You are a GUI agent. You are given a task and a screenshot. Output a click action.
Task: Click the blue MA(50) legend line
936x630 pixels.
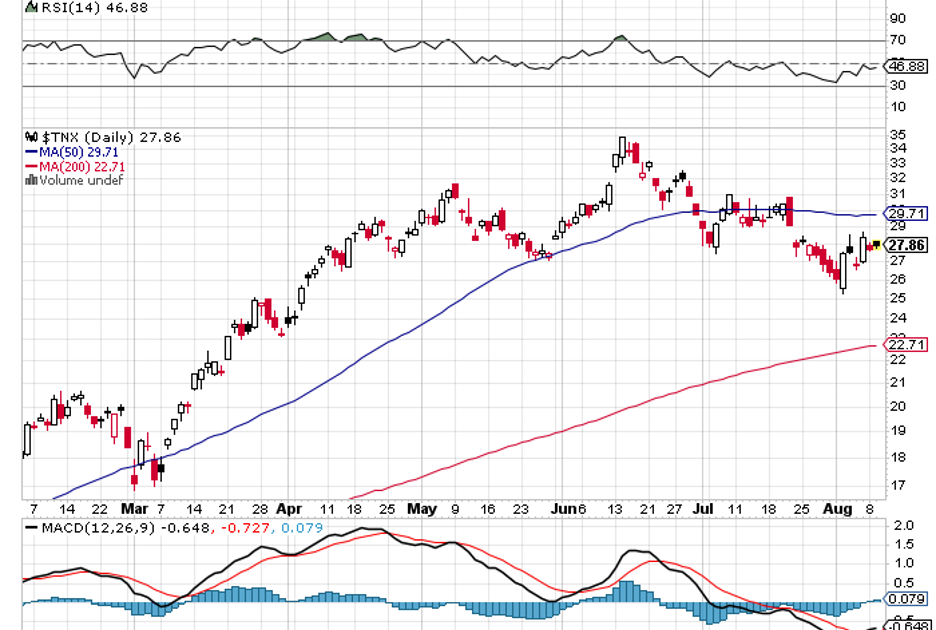pos(30,152)
